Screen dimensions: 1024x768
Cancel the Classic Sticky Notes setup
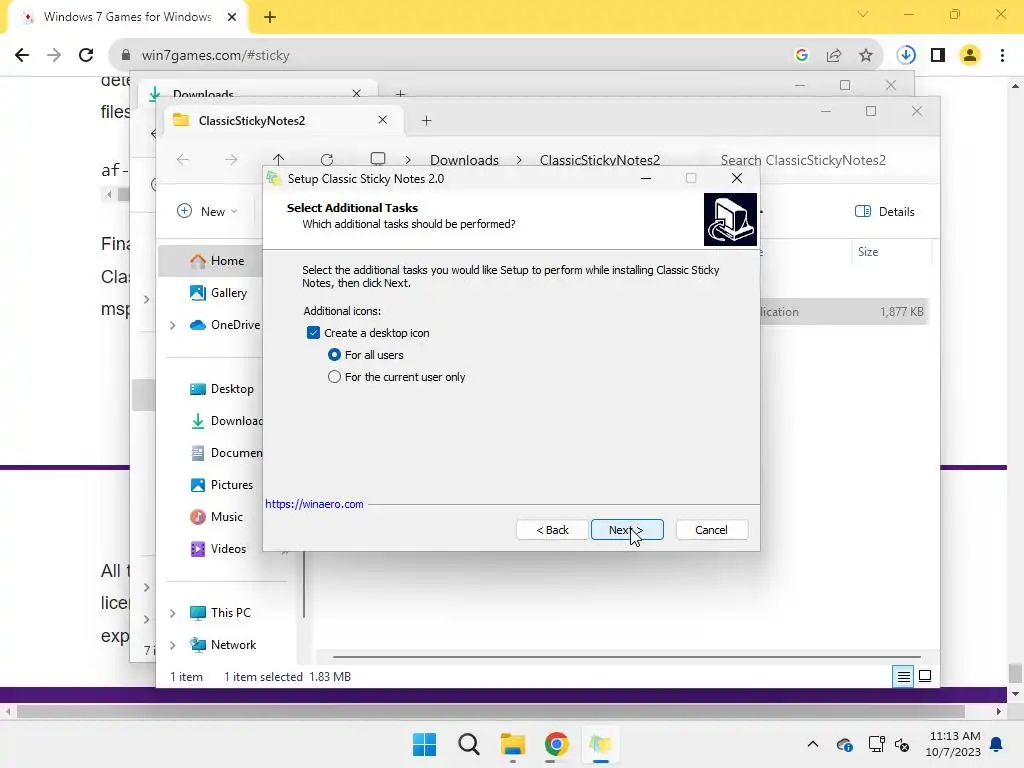click(x=711, y=530)
